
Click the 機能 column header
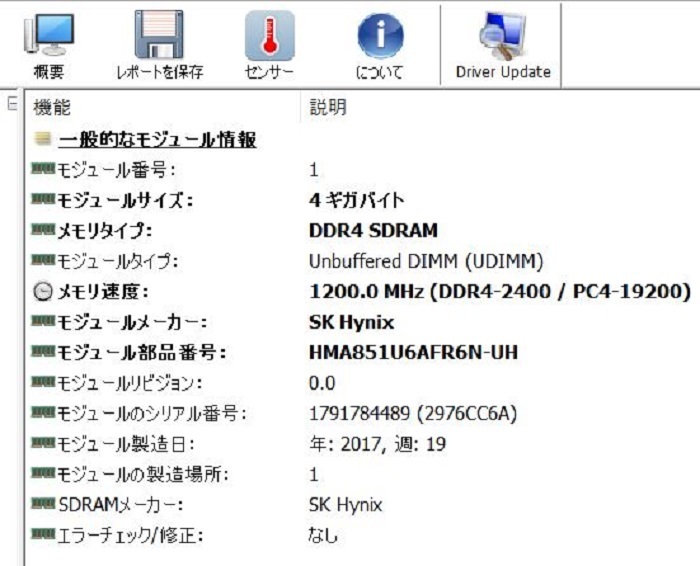52,107
